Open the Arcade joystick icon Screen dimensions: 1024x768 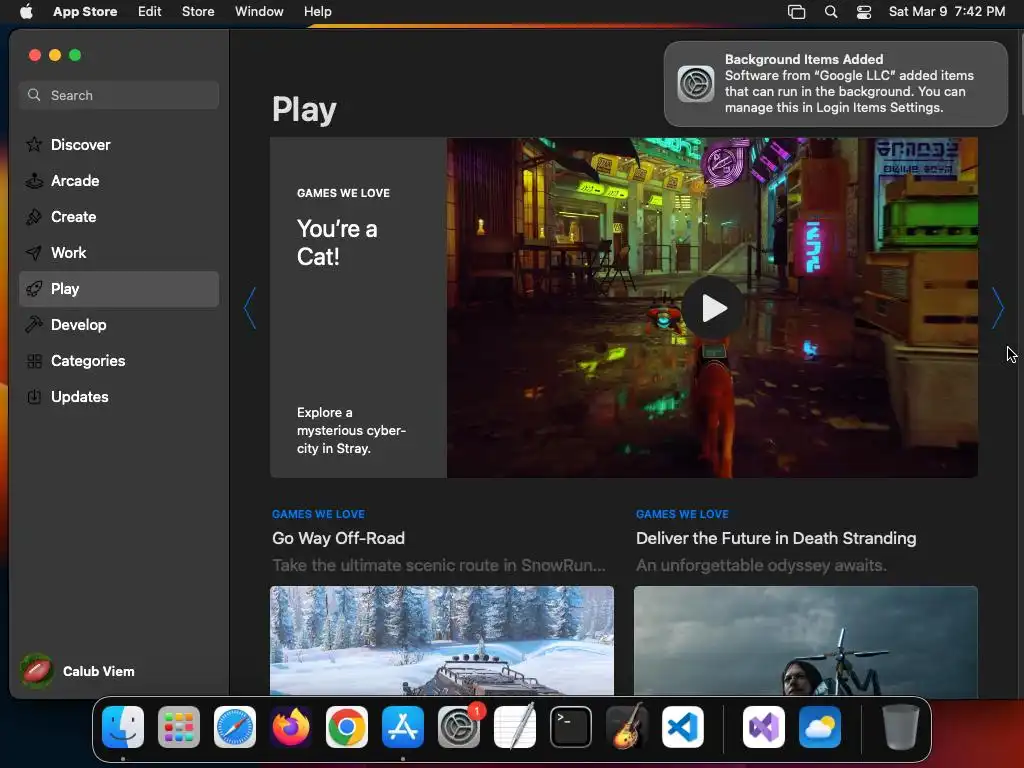pyautogui.click(x=34, y=180)
